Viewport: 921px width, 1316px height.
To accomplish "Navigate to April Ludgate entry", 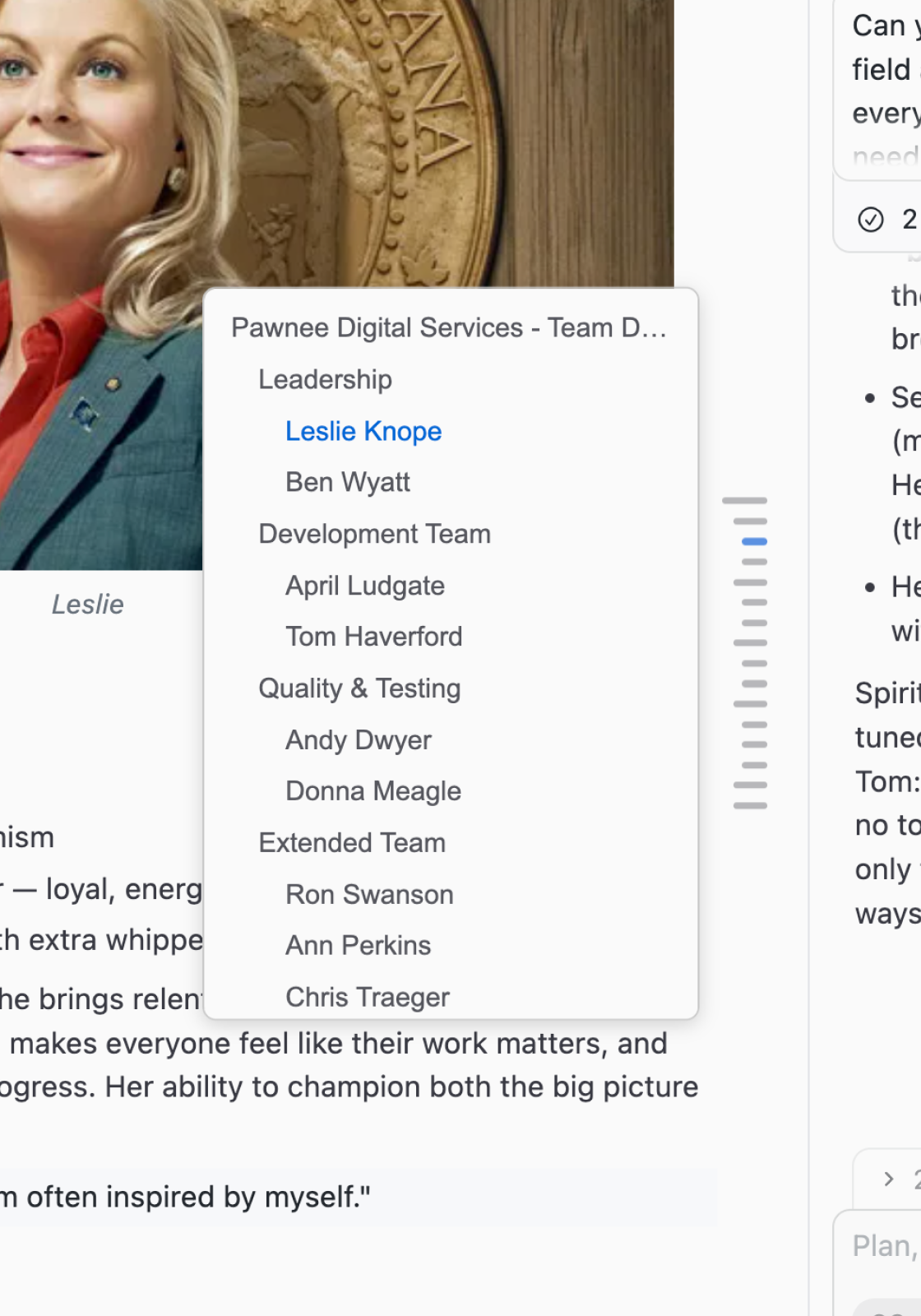I will click(364, 586).
